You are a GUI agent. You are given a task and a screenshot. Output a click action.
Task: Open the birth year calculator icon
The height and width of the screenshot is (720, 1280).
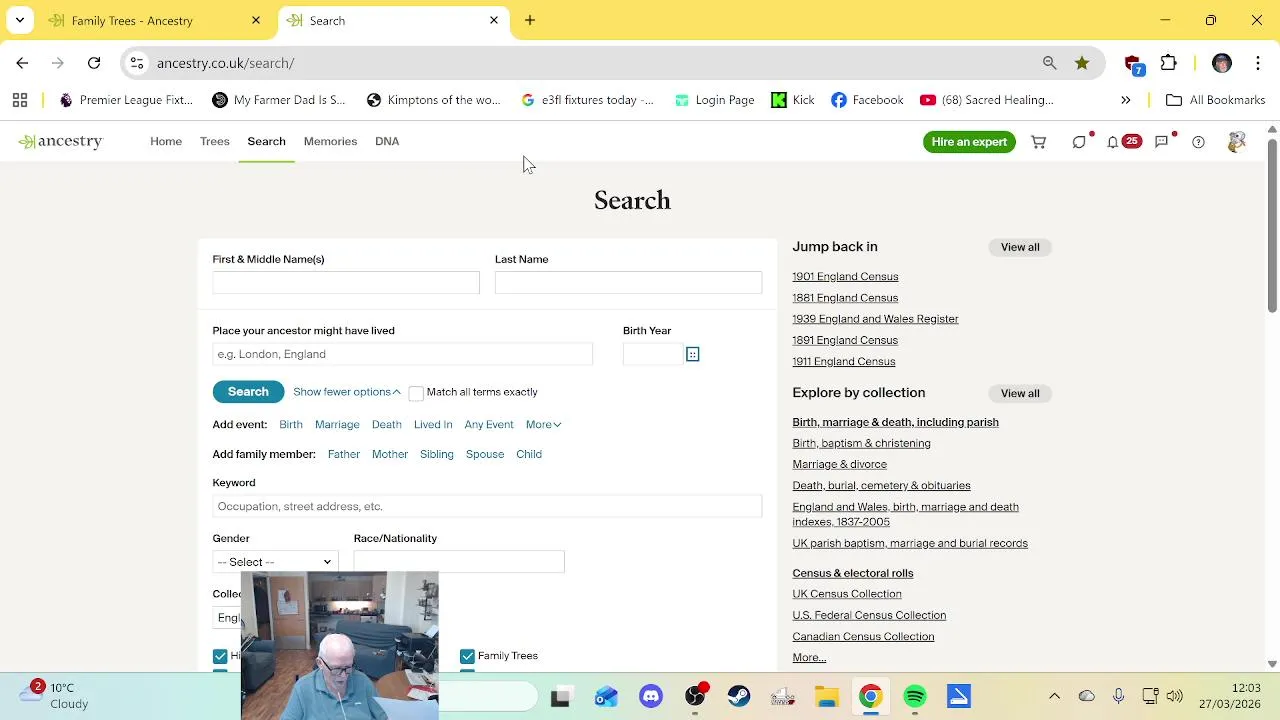[x=692, y=354]
